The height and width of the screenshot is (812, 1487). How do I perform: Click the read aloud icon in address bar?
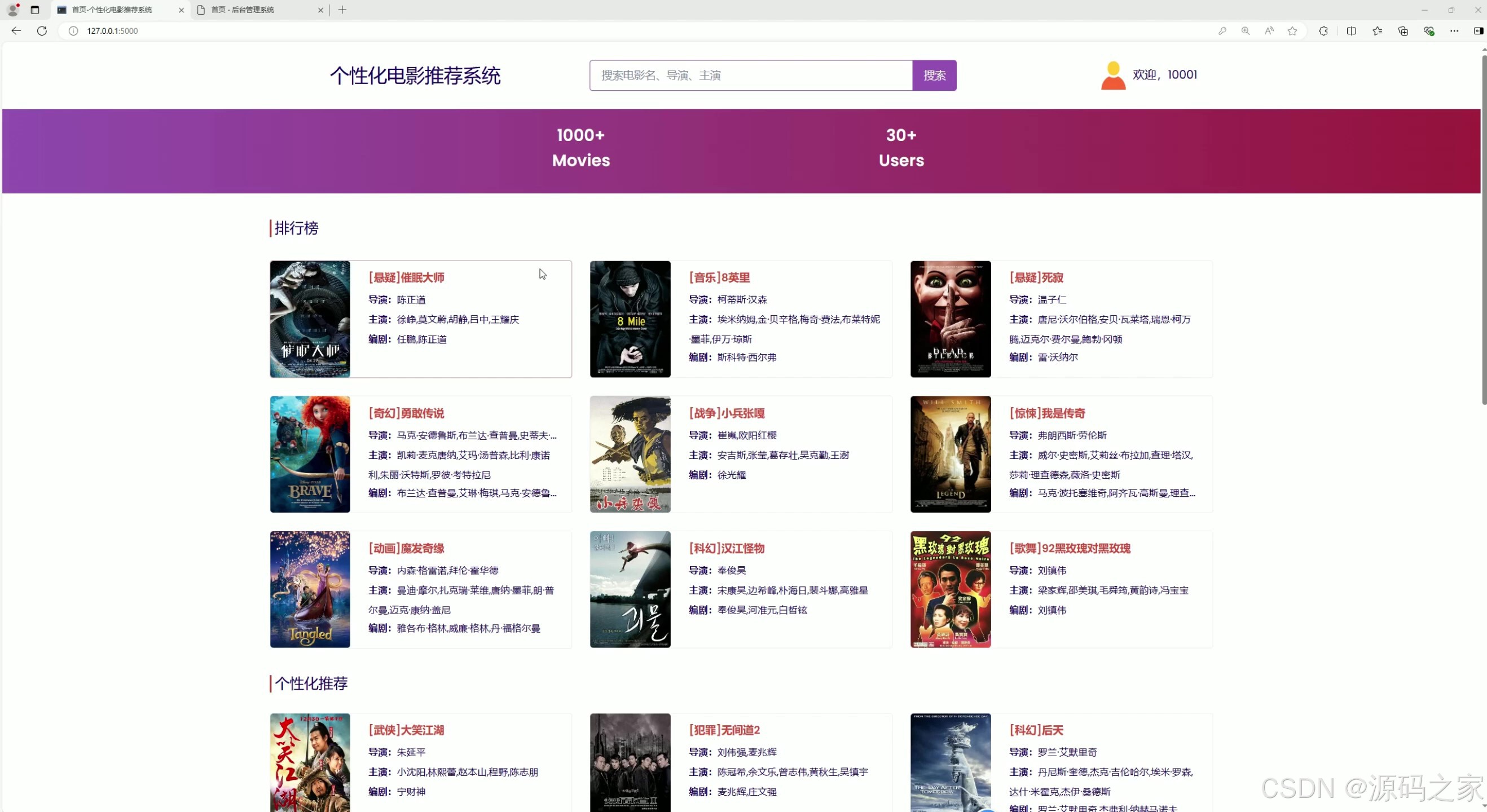pos(1268,30)
